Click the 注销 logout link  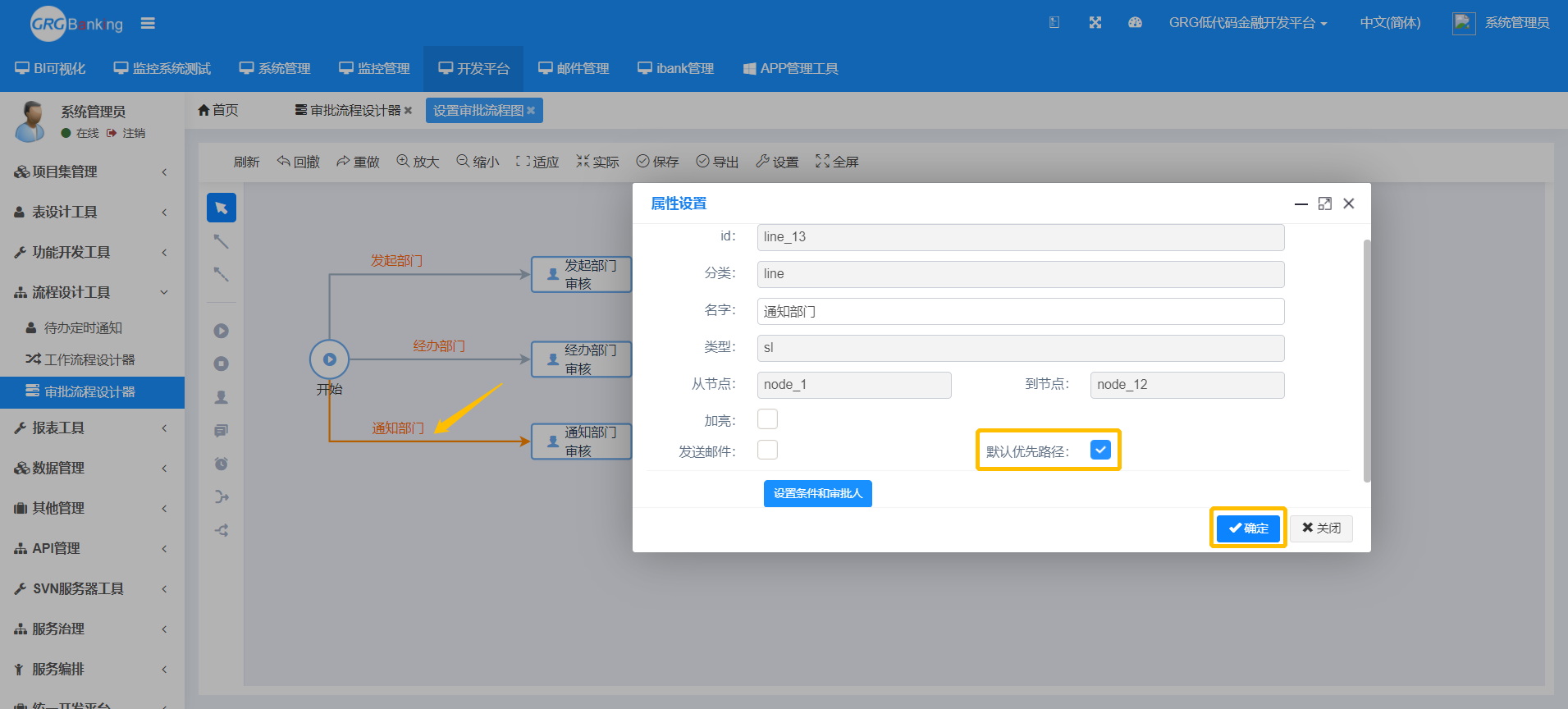(126, 133)
